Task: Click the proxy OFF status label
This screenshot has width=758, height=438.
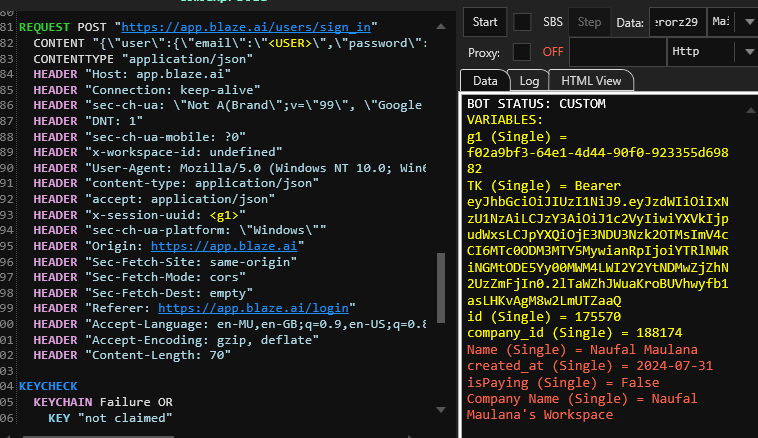Action: (553, 52)
